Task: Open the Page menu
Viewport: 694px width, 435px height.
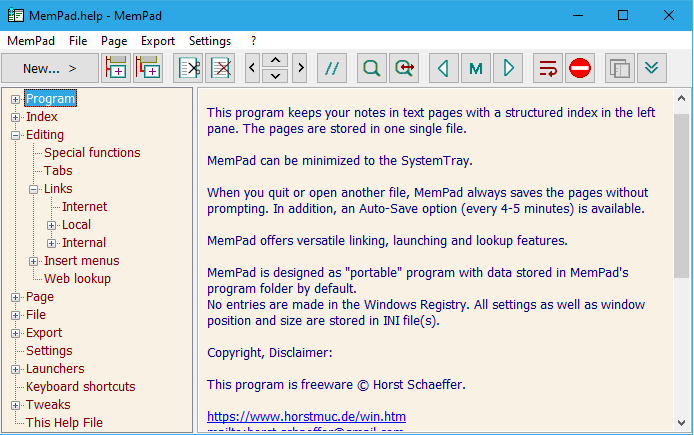Action: tap(114, 41)
